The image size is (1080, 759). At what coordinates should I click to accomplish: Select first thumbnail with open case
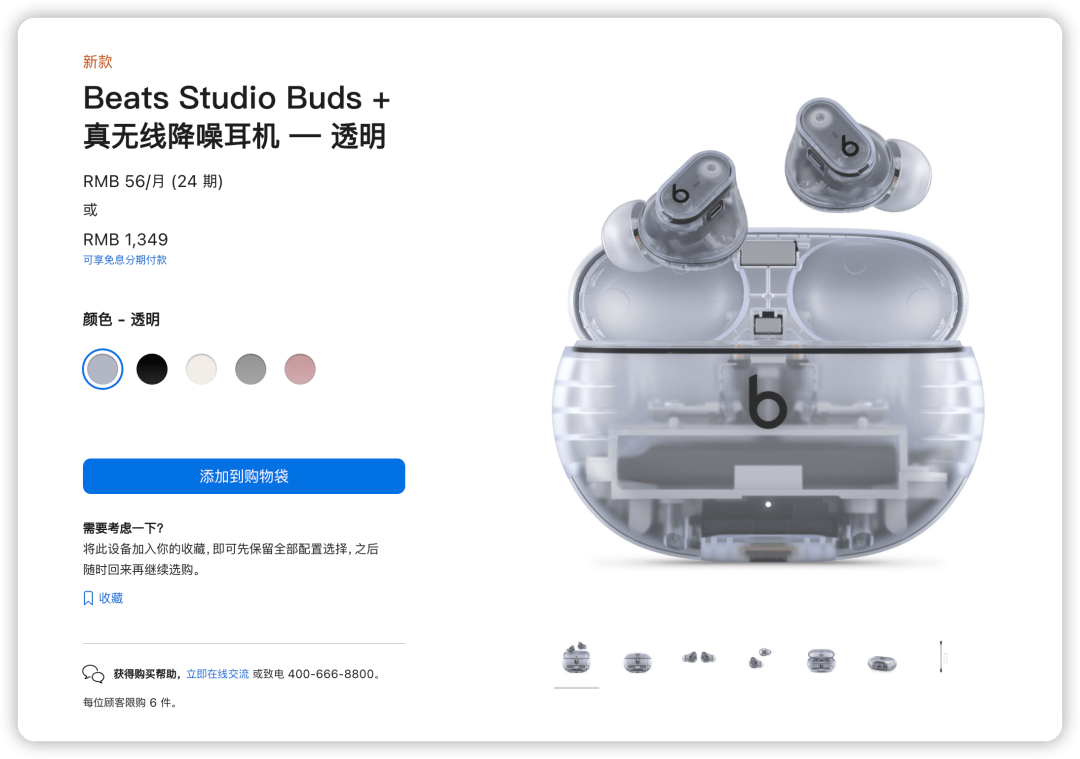[577, 658]
